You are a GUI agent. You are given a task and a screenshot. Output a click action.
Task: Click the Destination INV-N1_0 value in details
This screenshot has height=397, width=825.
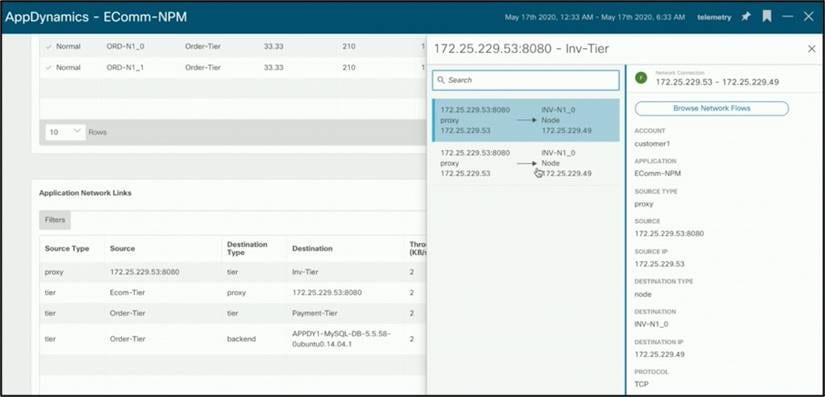pos(651,324)
